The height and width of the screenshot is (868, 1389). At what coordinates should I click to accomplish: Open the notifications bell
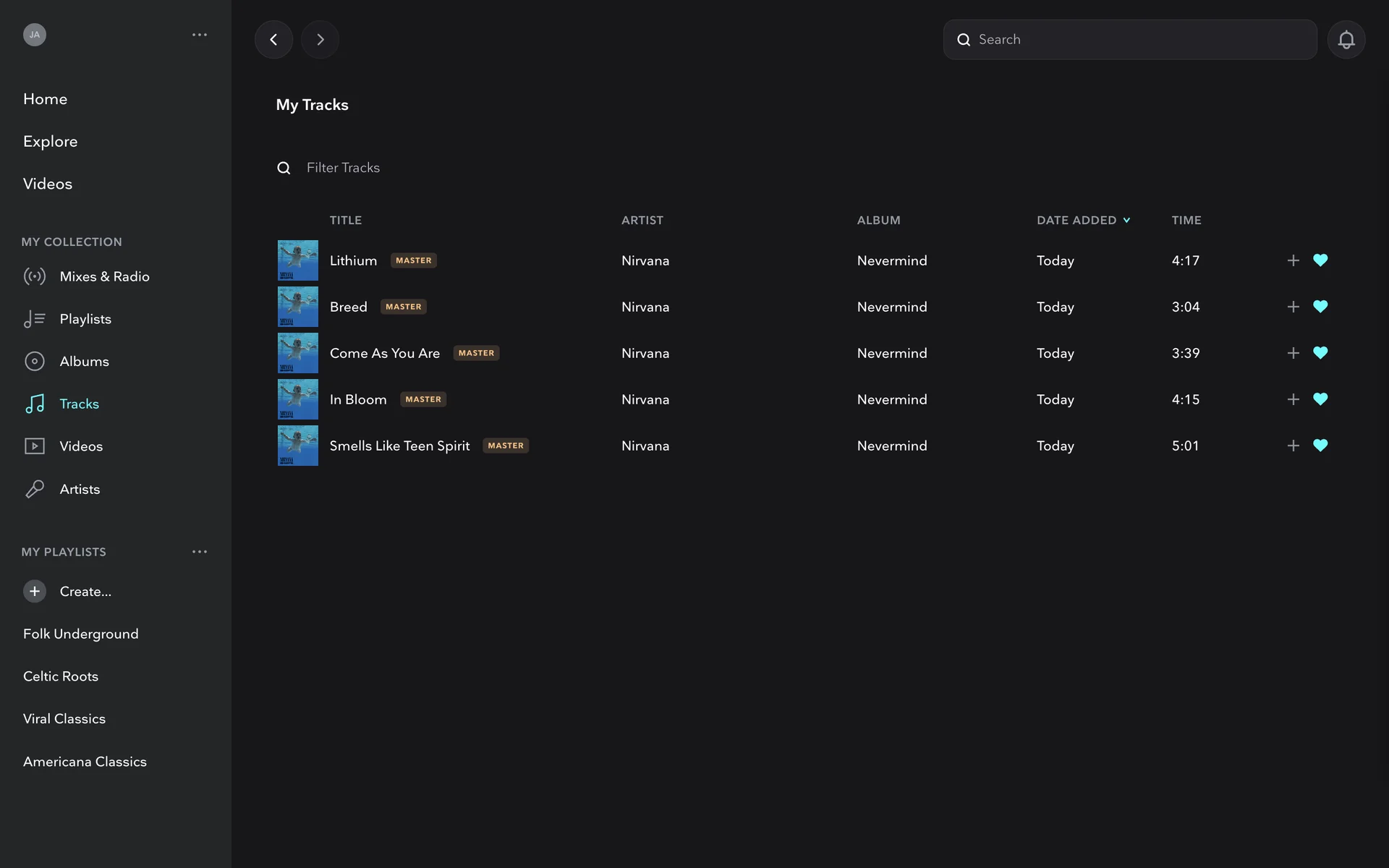coord(1346,40)
